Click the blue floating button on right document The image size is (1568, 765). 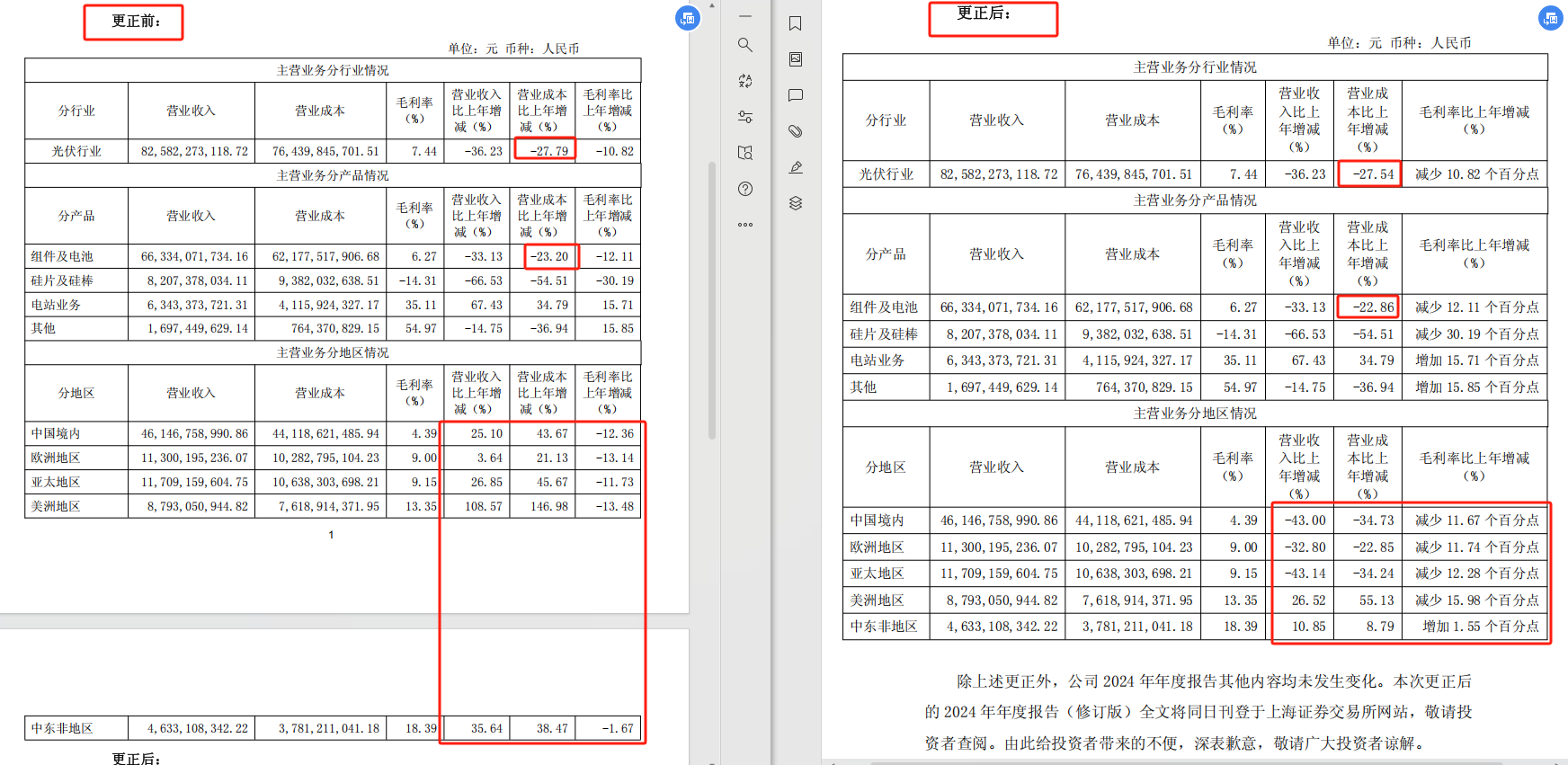pyautogui.click(x=1550, y=18)
